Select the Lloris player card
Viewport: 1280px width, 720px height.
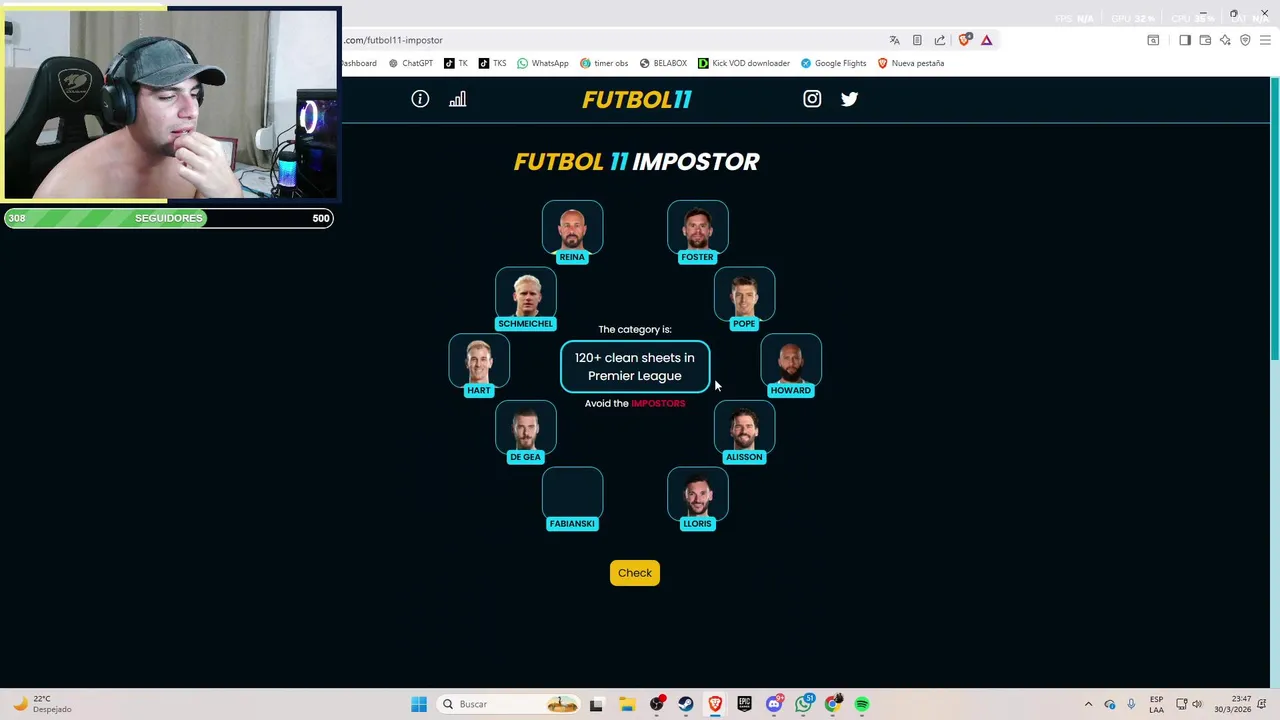[x=697, y=499]
